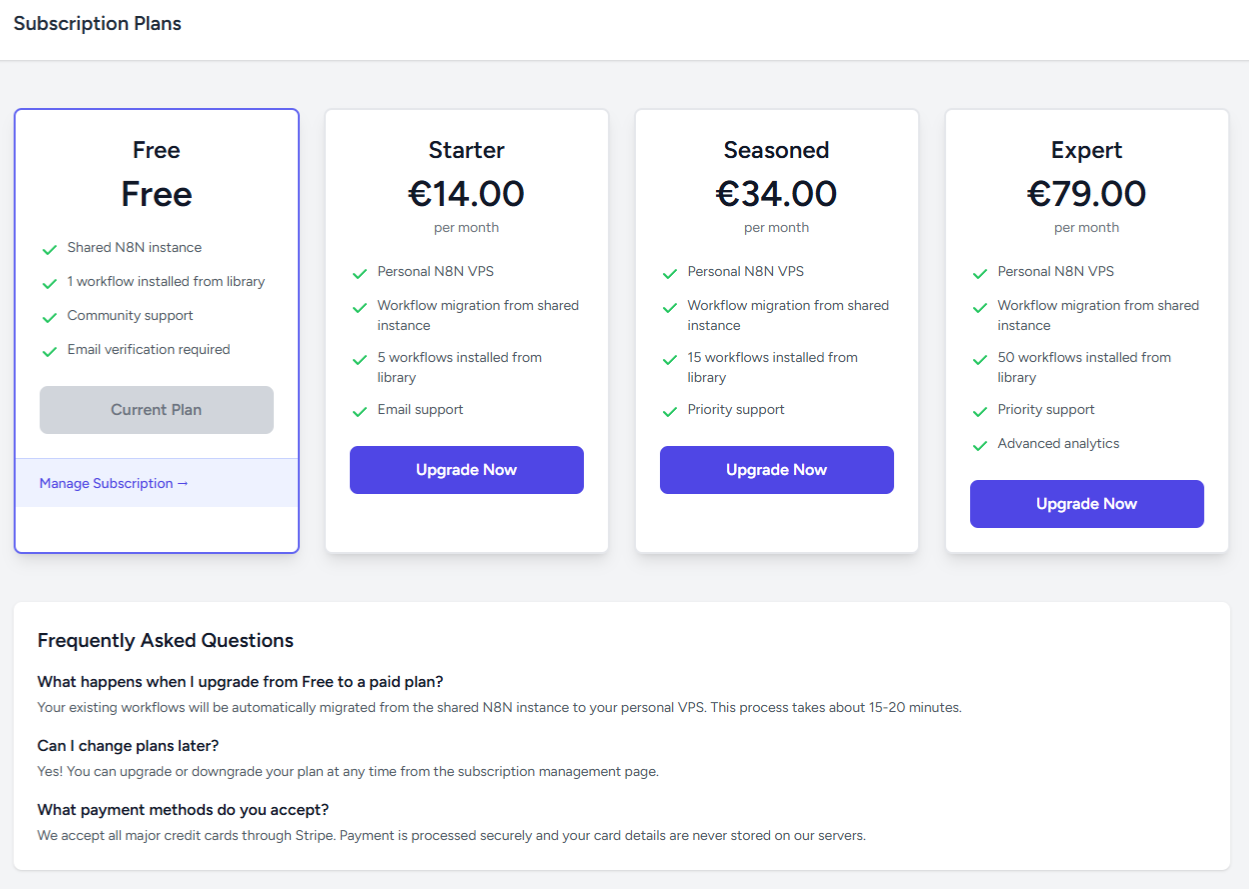This screenshot has height=889, width=1249.
Task: Open Manage Subscription via the arrow link
Action: [113, 483]
